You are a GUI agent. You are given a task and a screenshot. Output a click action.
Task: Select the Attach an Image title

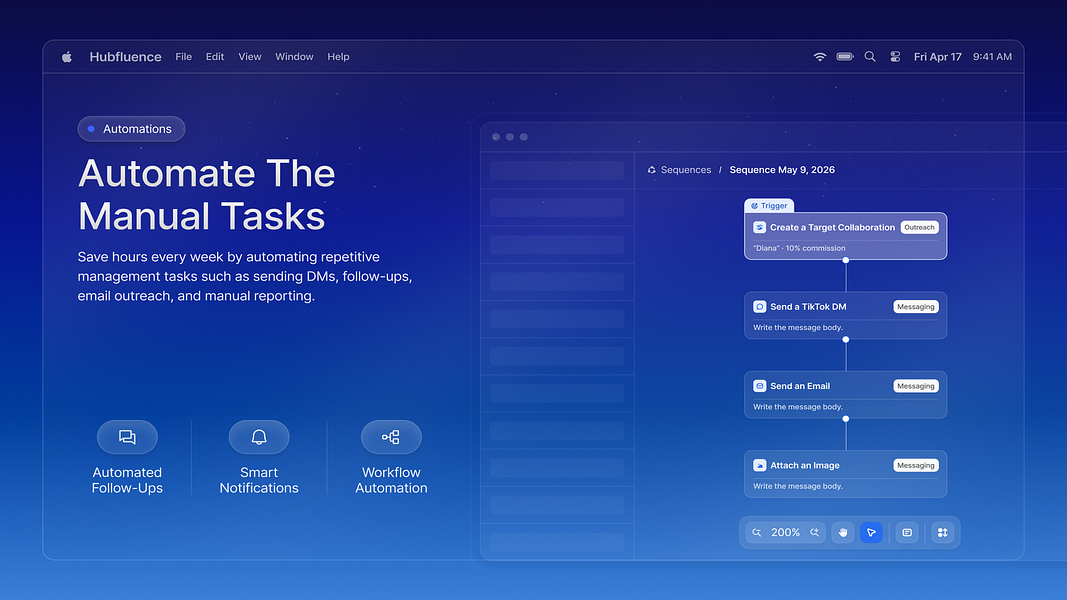(805, 465)
